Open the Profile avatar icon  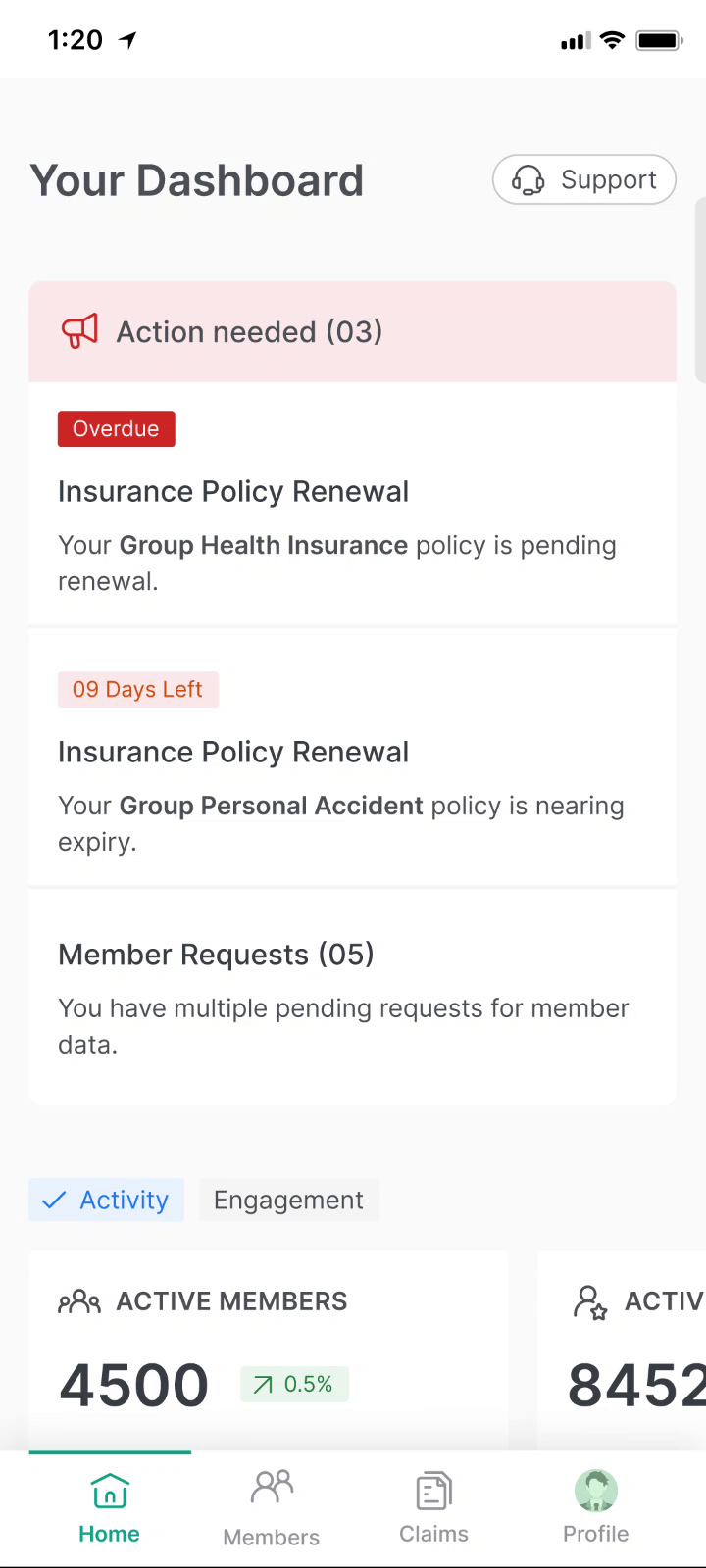(595, 1491)
